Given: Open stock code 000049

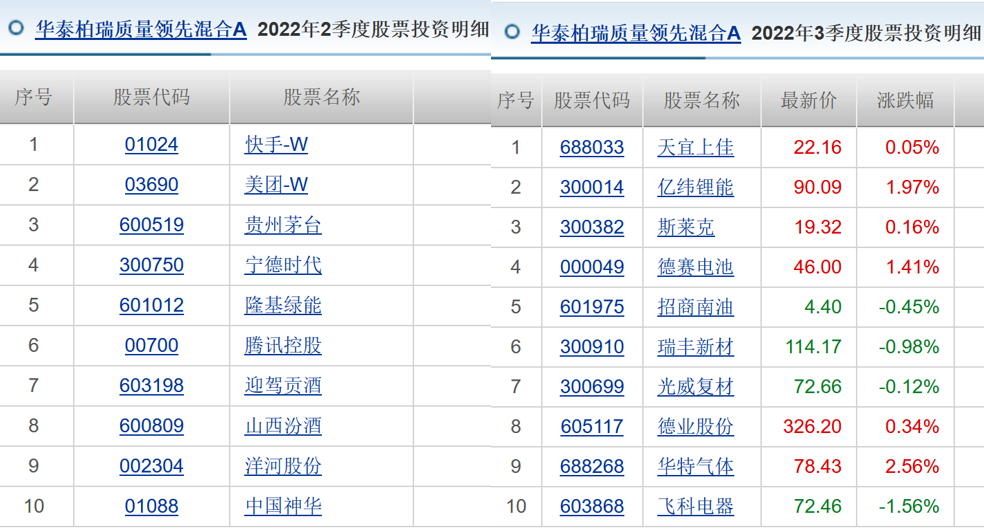Looking at the screenshot, I should 592,267.
